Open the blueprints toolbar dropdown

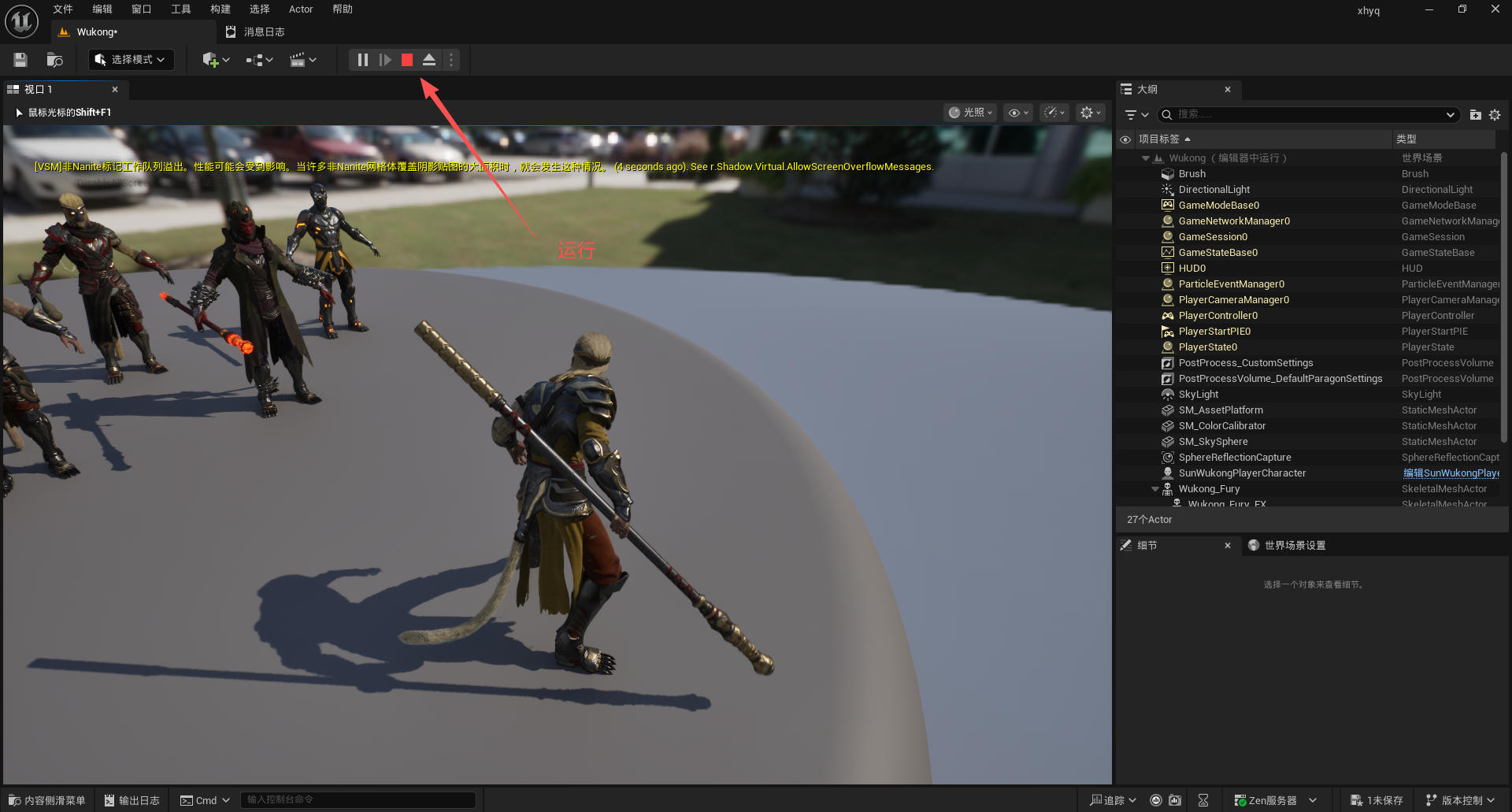pos(259,60)
